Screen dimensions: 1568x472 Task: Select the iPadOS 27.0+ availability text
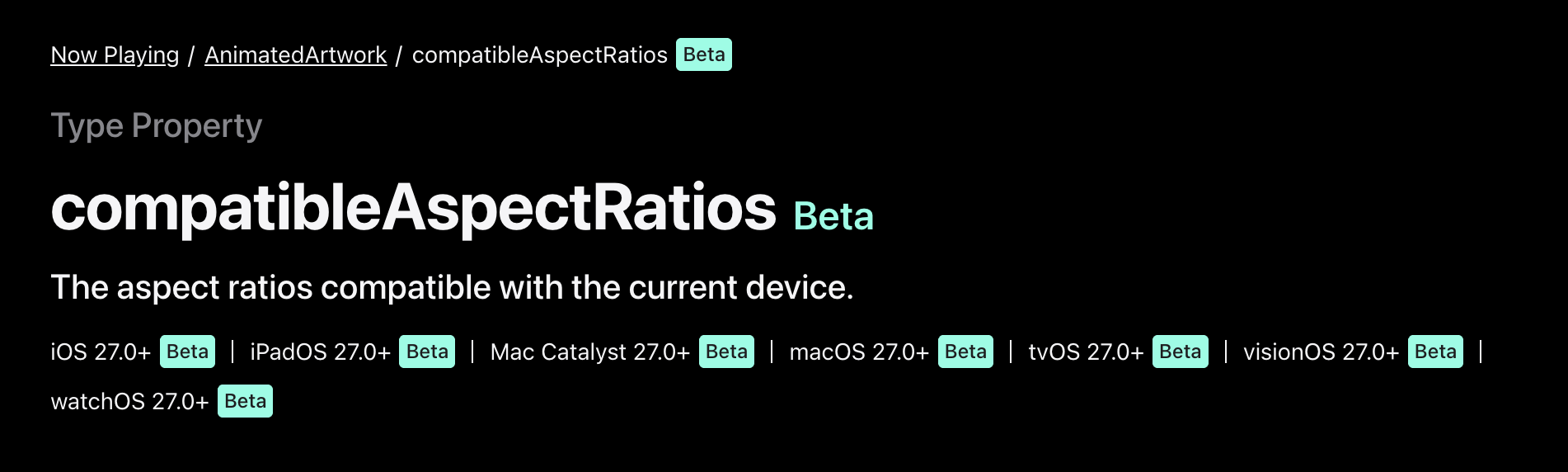point(320,352)
